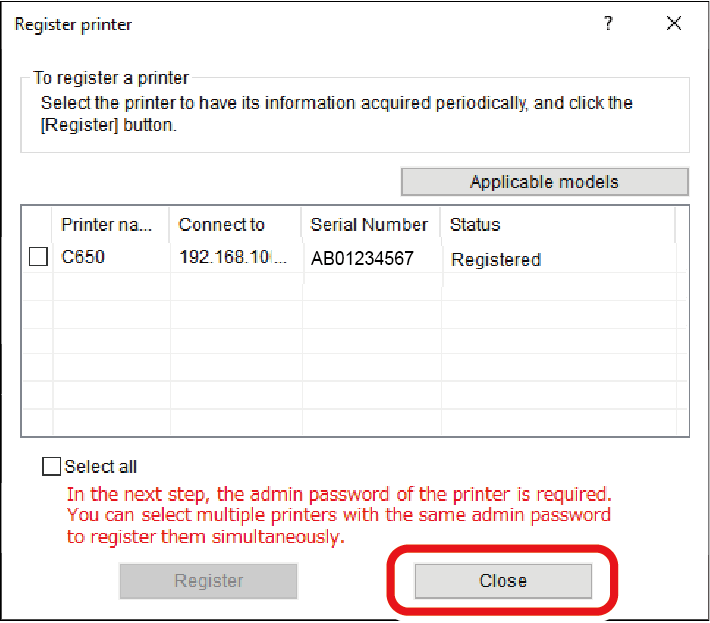Close the dialog using the title bar X

(674, 24)
